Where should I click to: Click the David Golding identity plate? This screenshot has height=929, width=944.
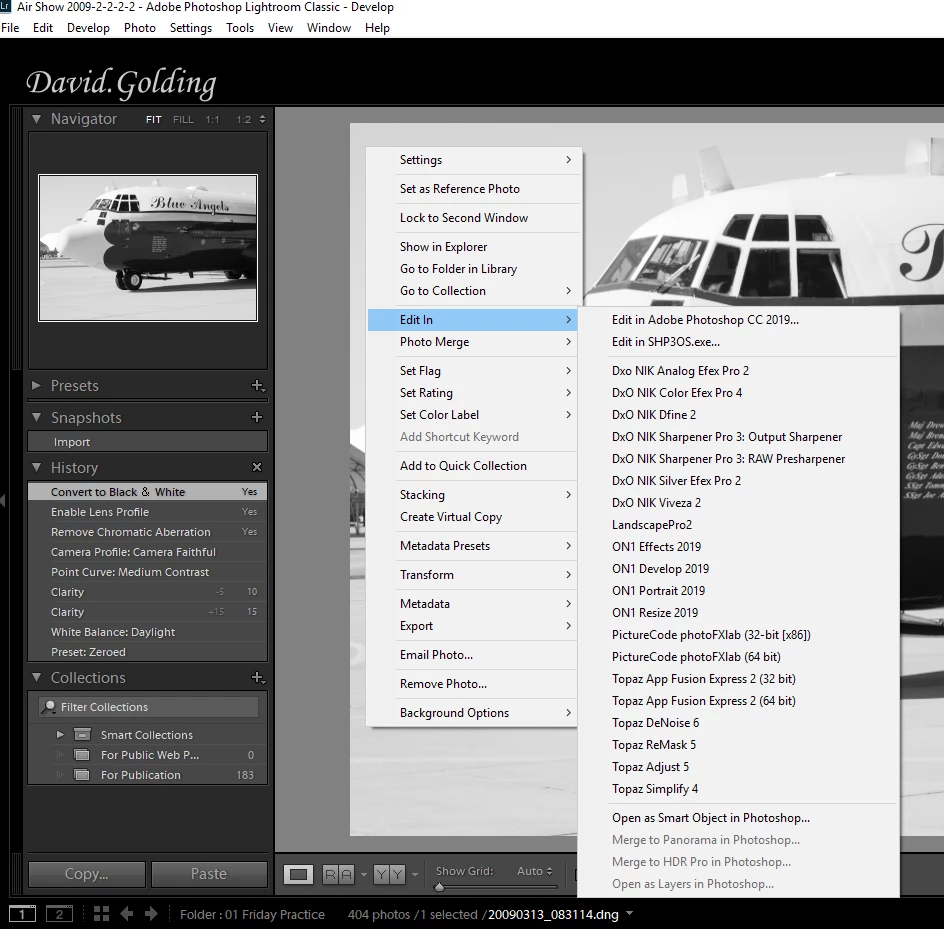point(121,83)
